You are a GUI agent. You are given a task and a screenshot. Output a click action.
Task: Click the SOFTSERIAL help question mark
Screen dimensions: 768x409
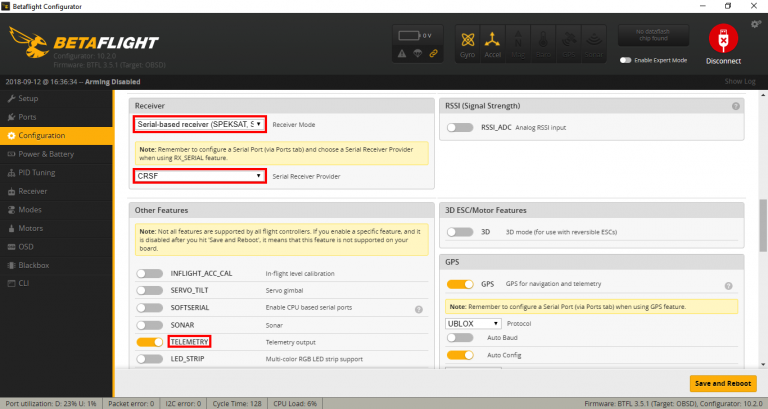pyautogui.click(x=417, y=308)
